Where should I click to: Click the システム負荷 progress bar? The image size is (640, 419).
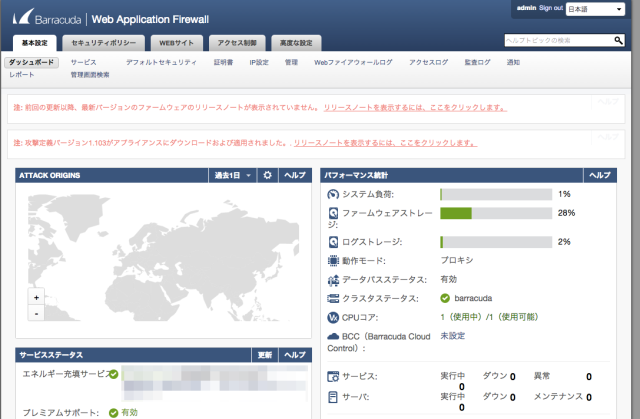click(x=496, y=194)
